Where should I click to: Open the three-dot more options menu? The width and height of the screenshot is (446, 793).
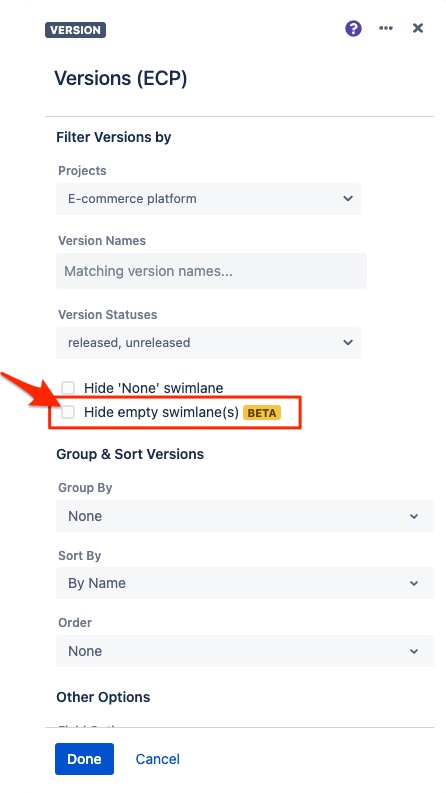(386, 28)
